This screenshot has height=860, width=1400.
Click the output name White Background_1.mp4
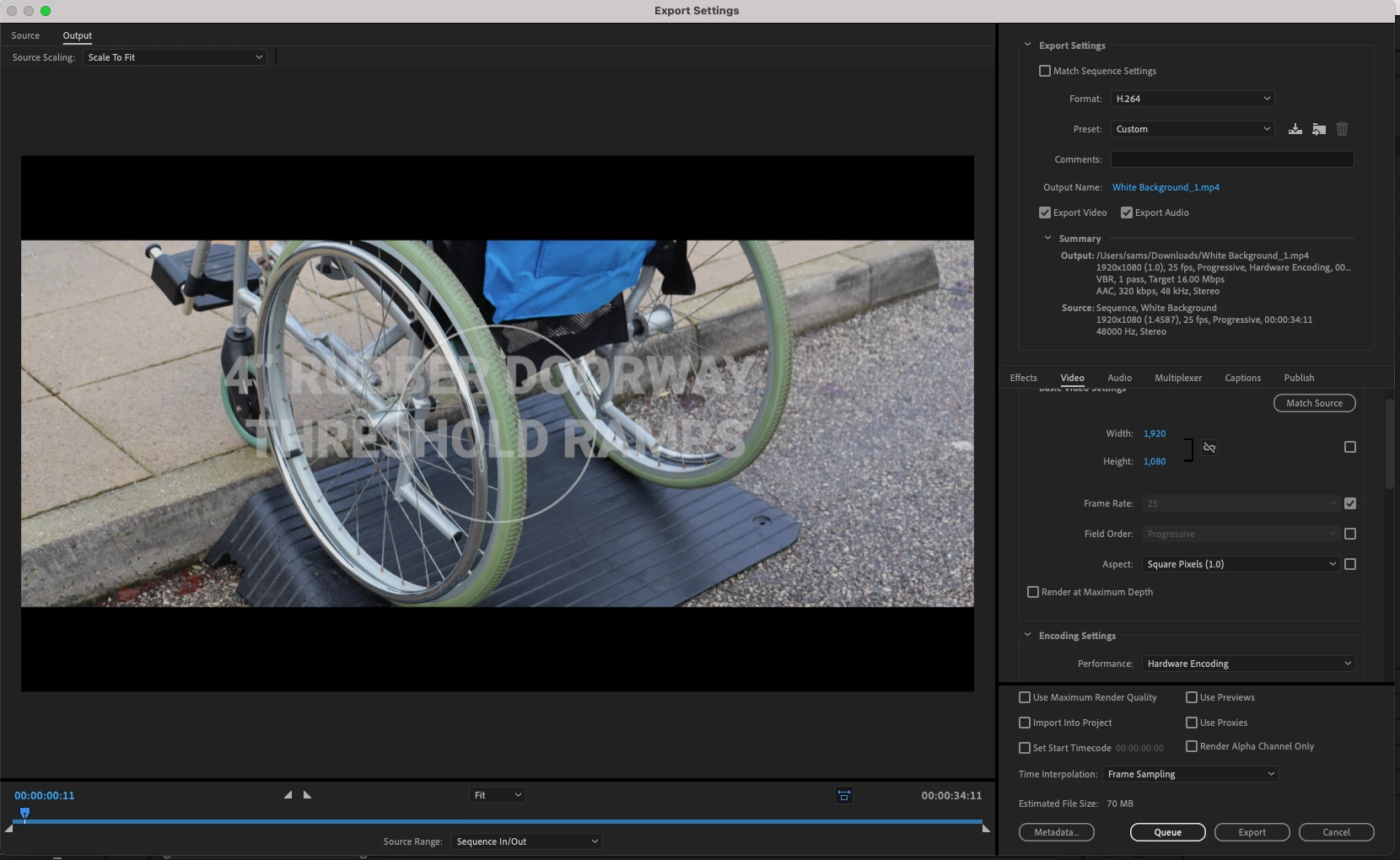click(1166, 187)
